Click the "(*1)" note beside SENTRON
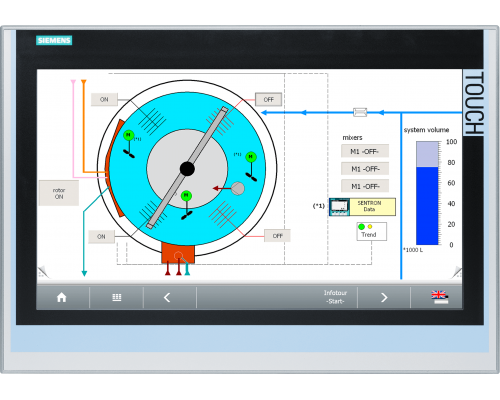500x400 pixels. pyautogui.click(x=318, y=206)
